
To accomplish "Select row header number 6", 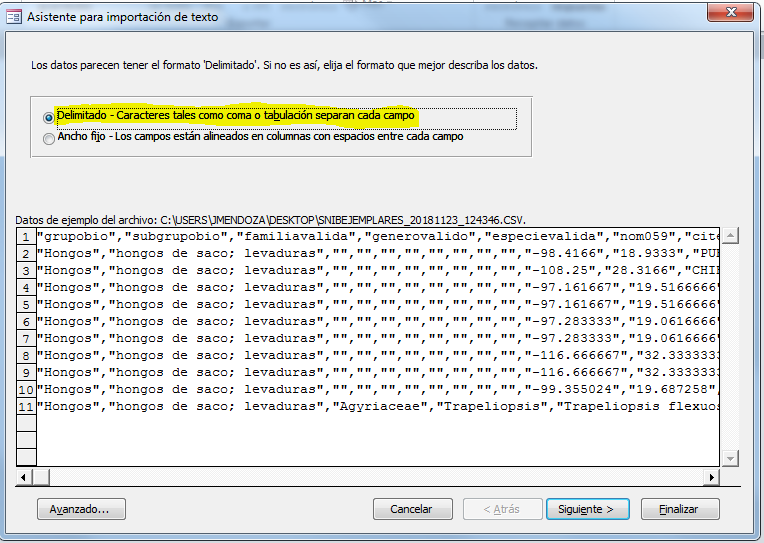I will (26, 322).
